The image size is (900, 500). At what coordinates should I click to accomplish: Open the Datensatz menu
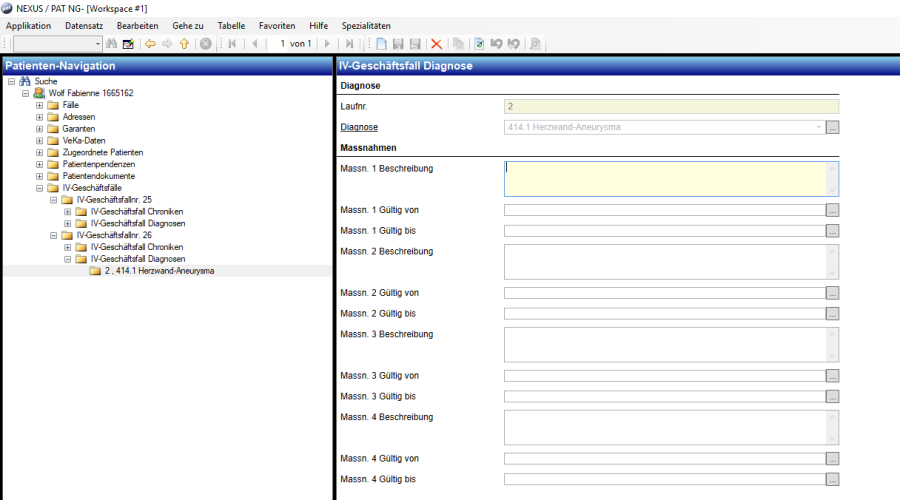[x=84, y=25]
